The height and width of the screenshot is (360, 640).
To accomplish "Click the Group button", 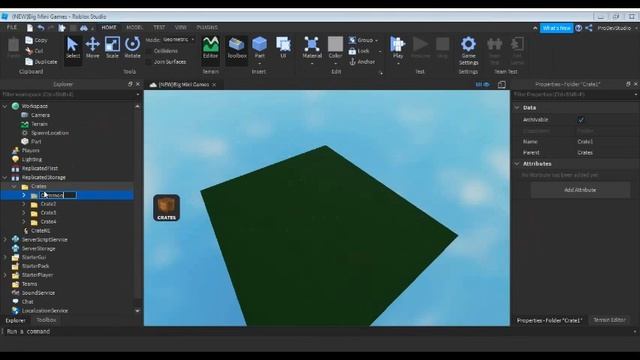I will click(x=362, y=40).
